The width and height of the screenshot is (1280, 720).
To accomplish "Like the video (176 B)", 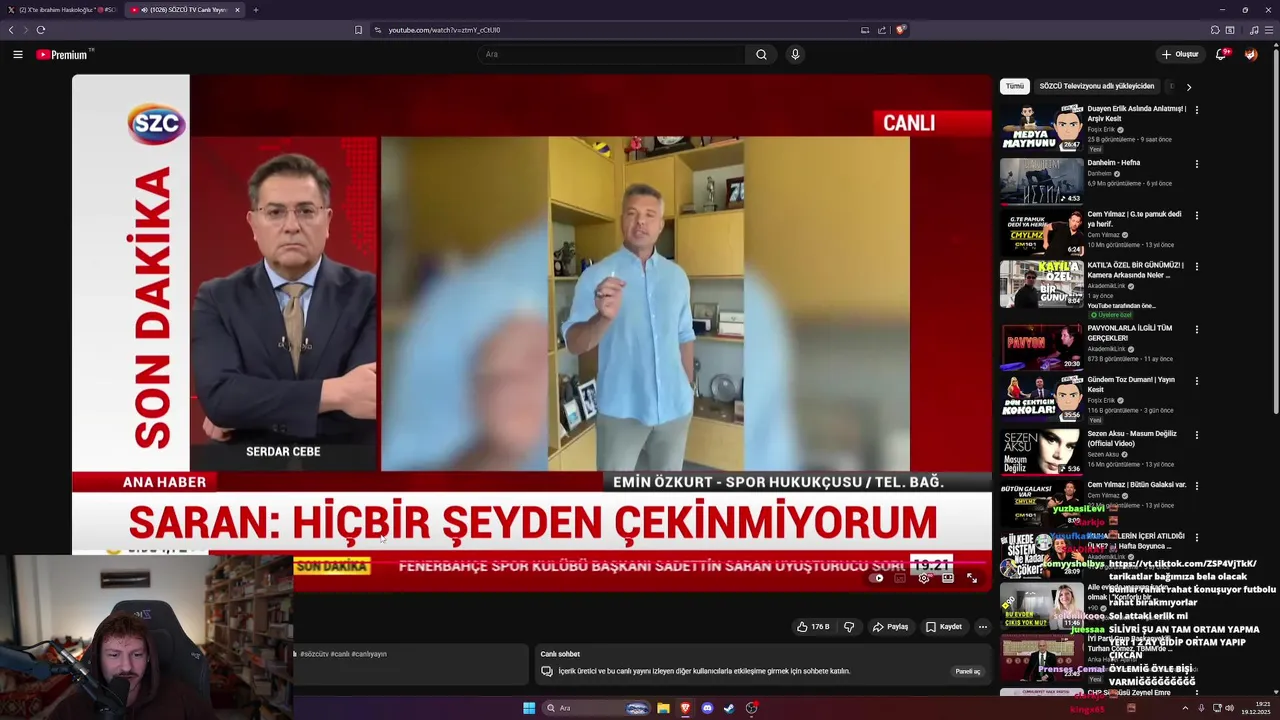I will click(813, 627).
